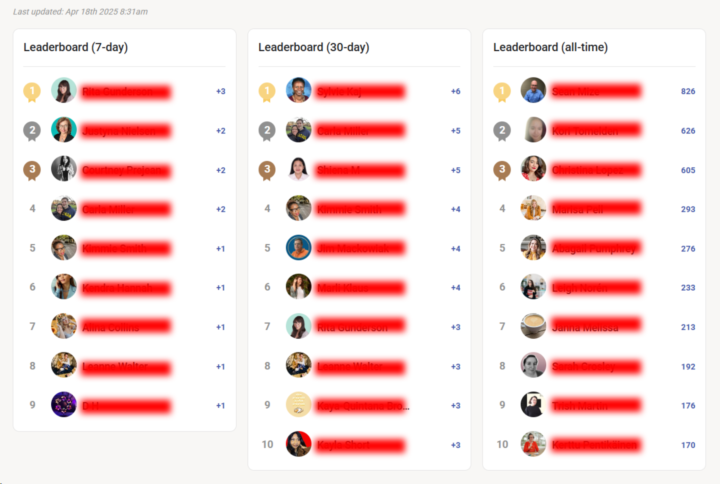Click the +6 score in 30-day leaderboard

click(x=456, y=91)
